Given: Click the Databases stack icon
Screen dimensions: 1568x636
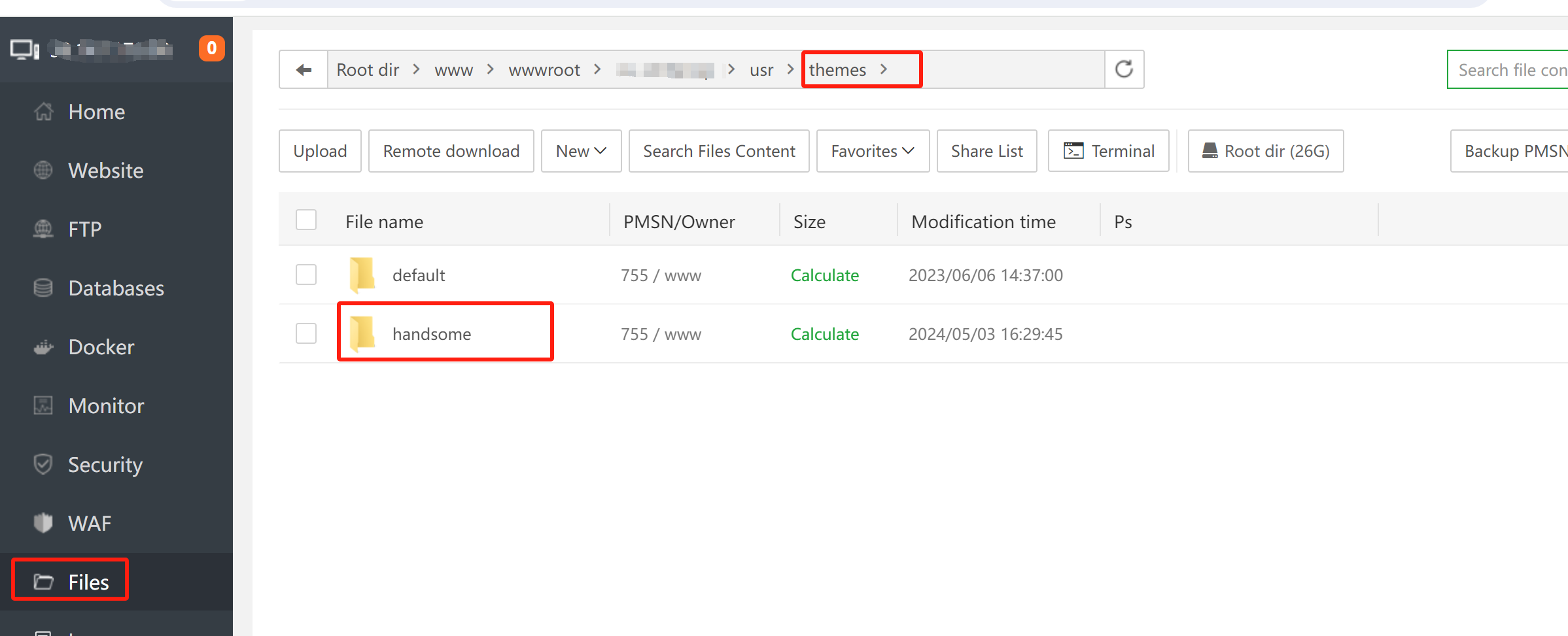Looking at the screenshot, I should point(43,288).
